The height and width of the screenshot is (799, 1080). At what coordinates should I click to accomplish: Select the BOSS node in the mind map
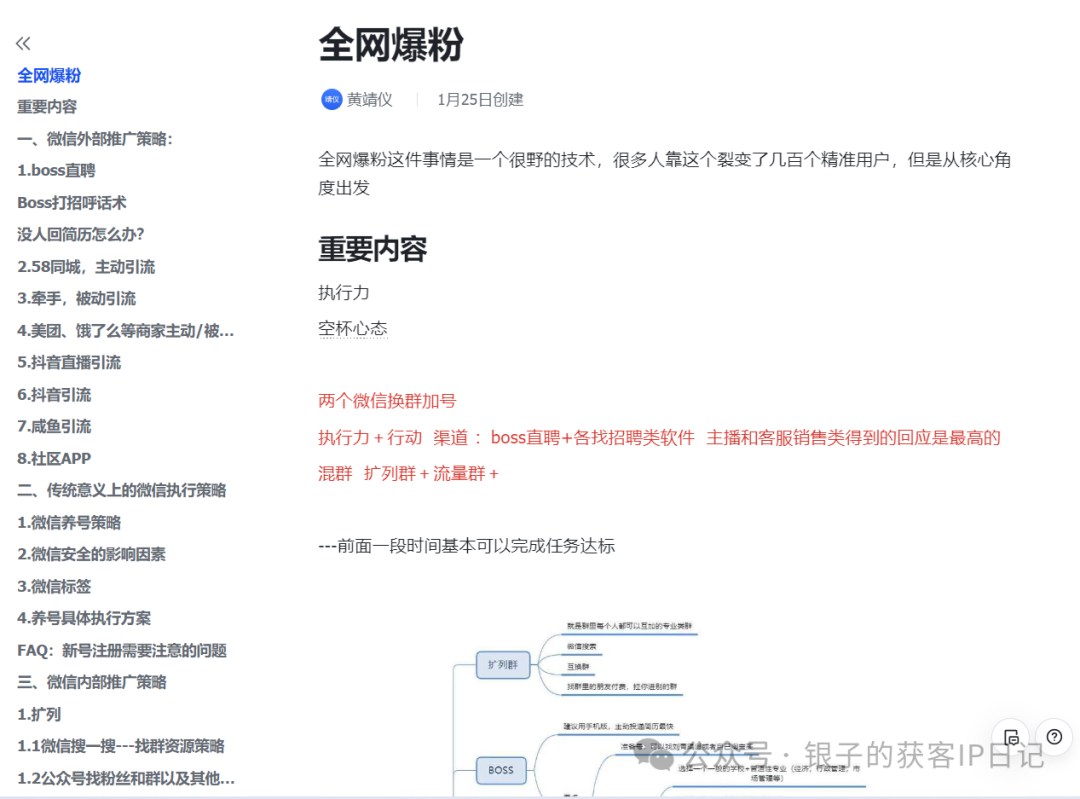click(x=501, y=770)
